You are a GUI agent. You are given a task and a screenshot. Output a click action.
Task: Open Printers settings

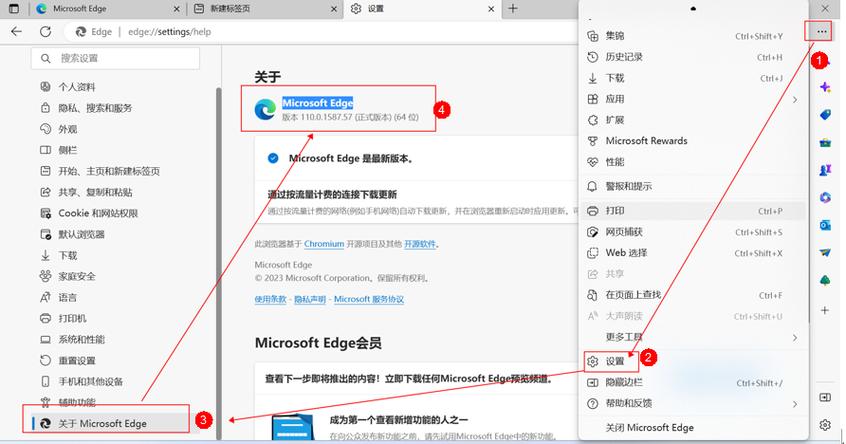(x=63, y=318)
